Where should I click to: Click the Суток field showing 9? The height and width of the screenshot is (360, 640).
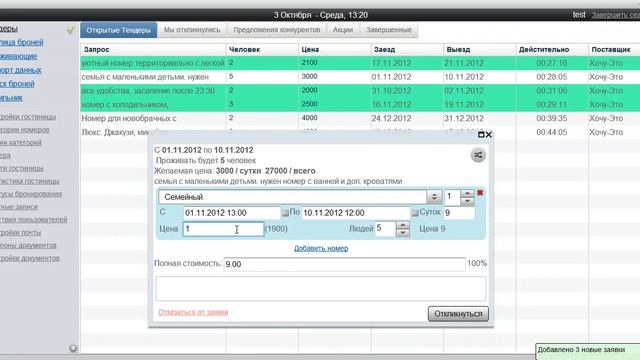click(459, 213)
